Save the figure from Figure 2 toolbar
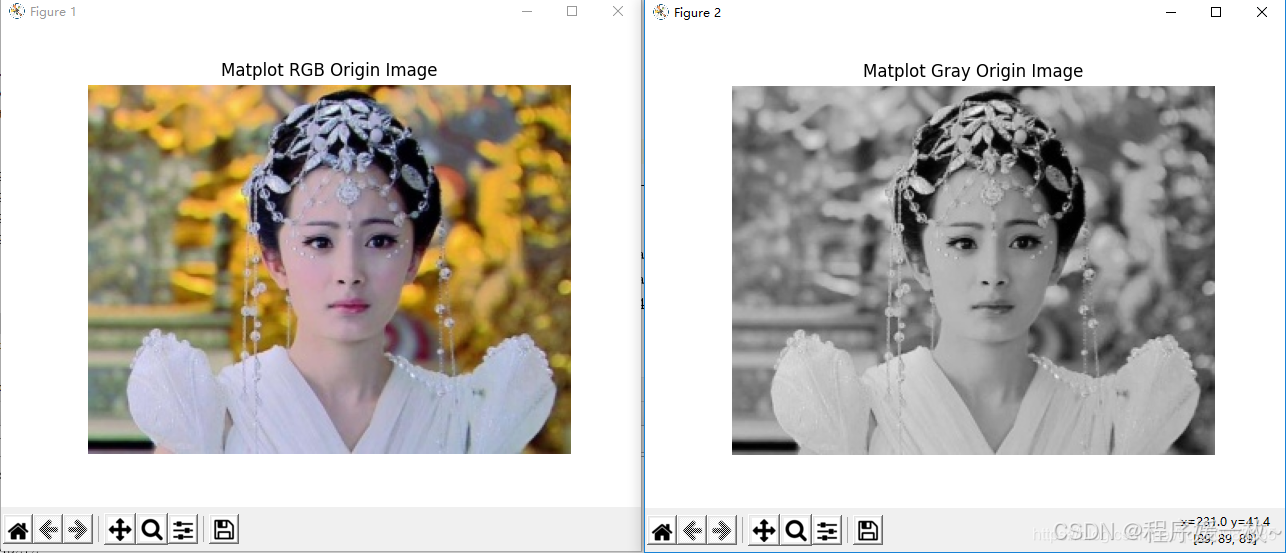 pyautogui.click(x=868, y=531)
